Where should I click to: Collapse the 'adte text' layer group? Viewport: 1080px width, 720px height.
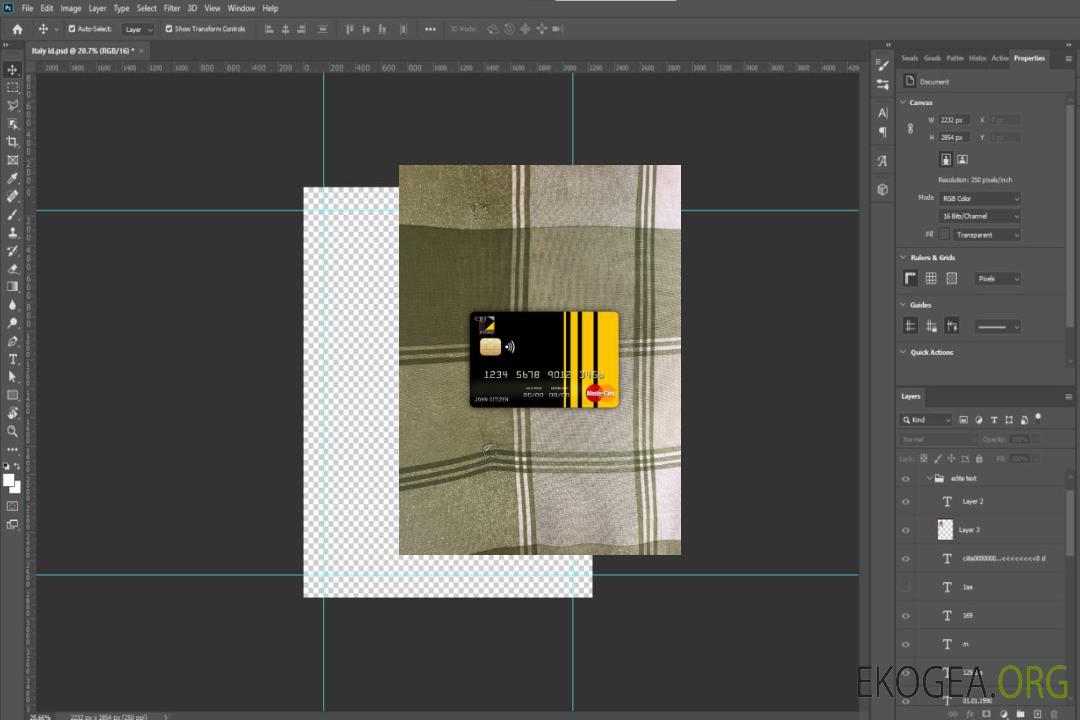click(x=929, y=479)
